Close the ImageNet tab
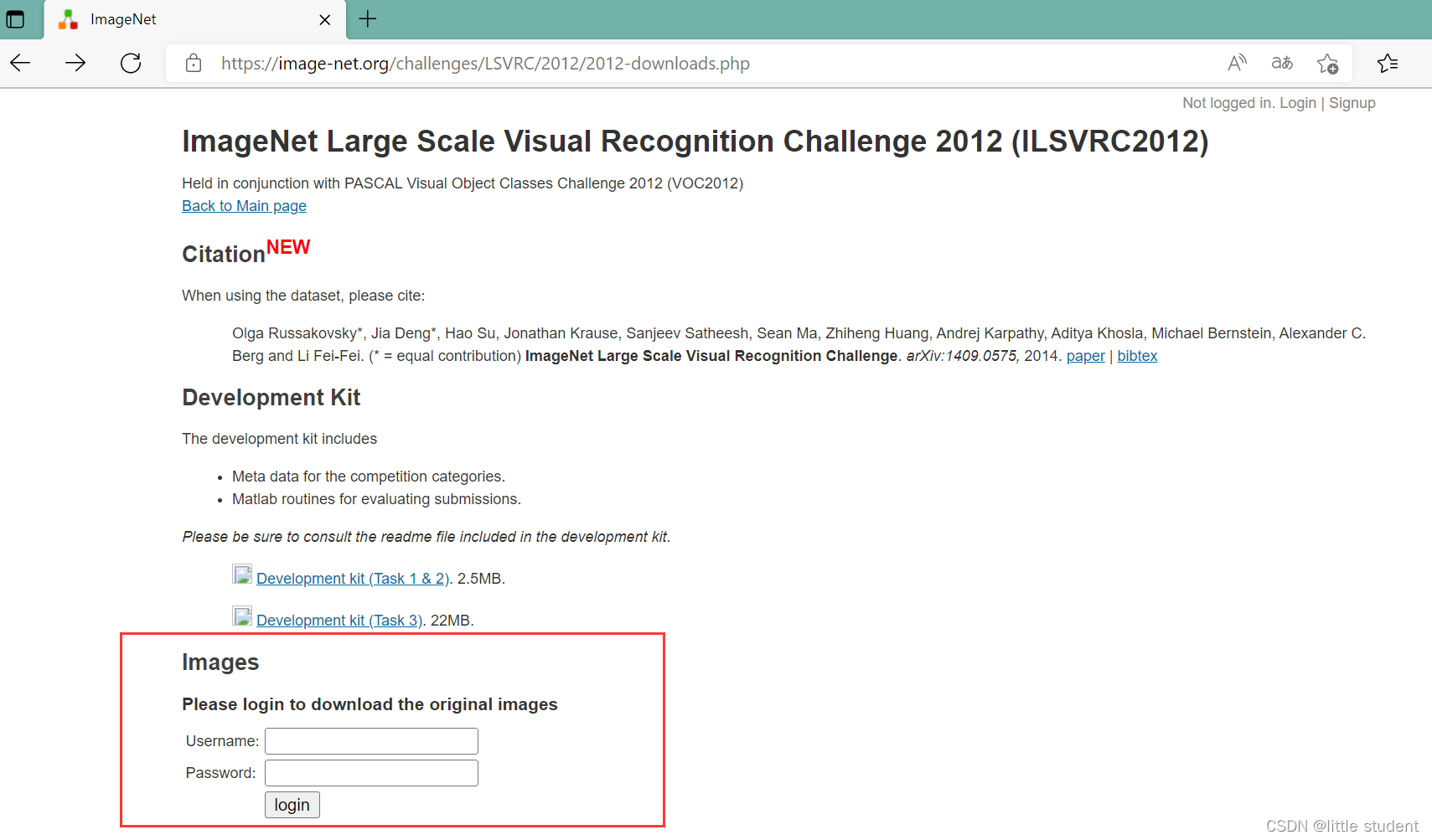Viewport: 1432px width, 840px height. coord(325,20)
